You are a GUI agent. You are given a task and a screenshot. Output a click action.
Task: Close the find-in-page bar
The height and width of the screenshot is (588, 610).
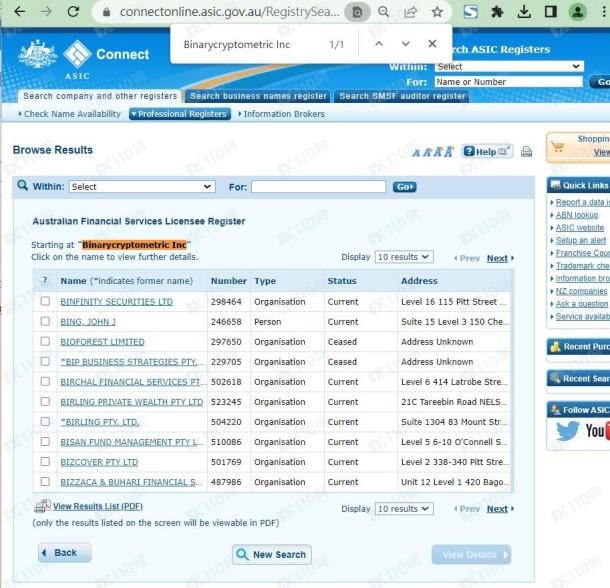432,44
